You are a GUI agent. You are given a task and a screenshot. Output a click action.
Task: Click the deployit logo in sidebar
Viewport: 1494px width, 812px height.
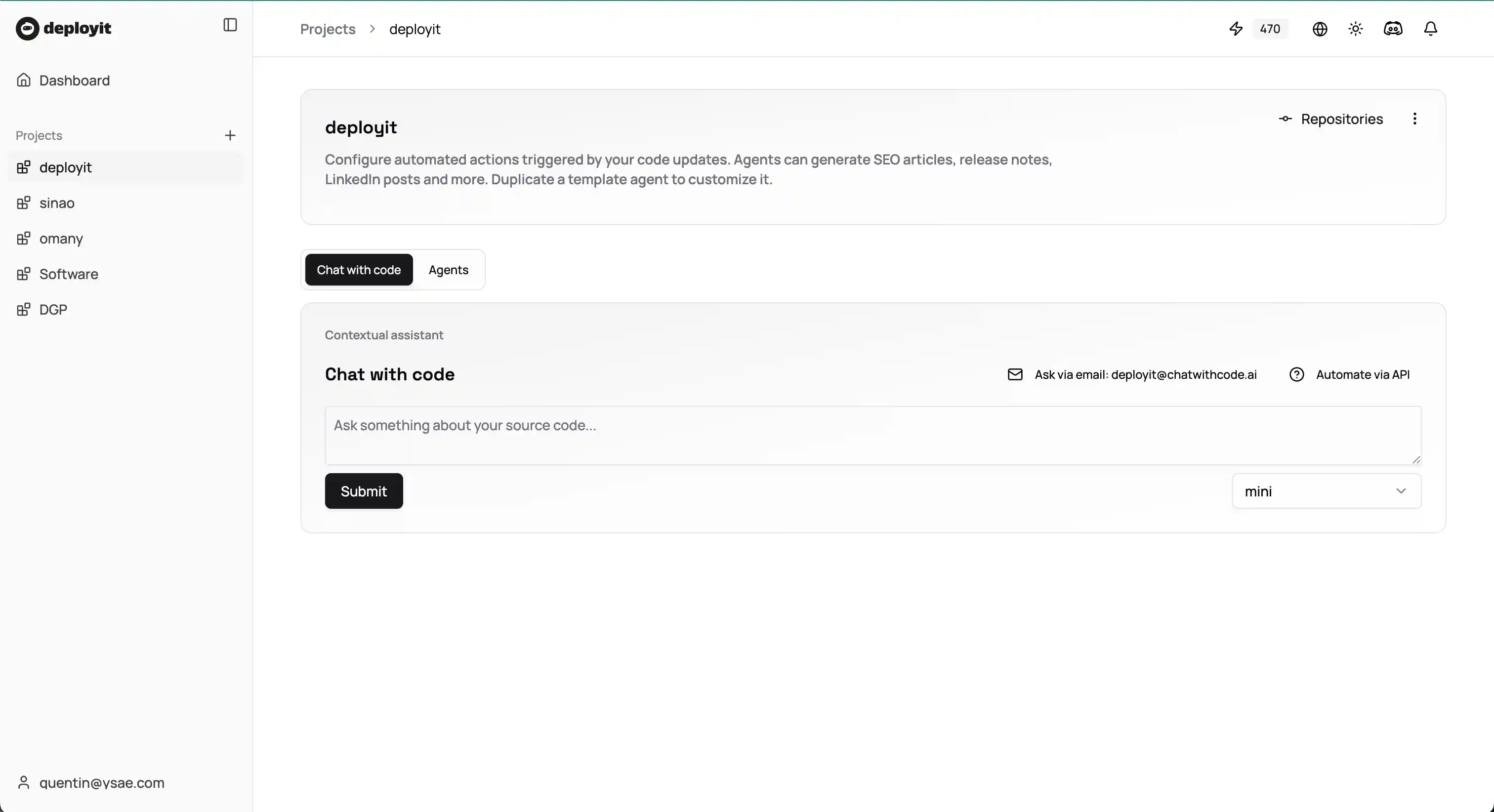pyautogui.click(x=64, y=28)
